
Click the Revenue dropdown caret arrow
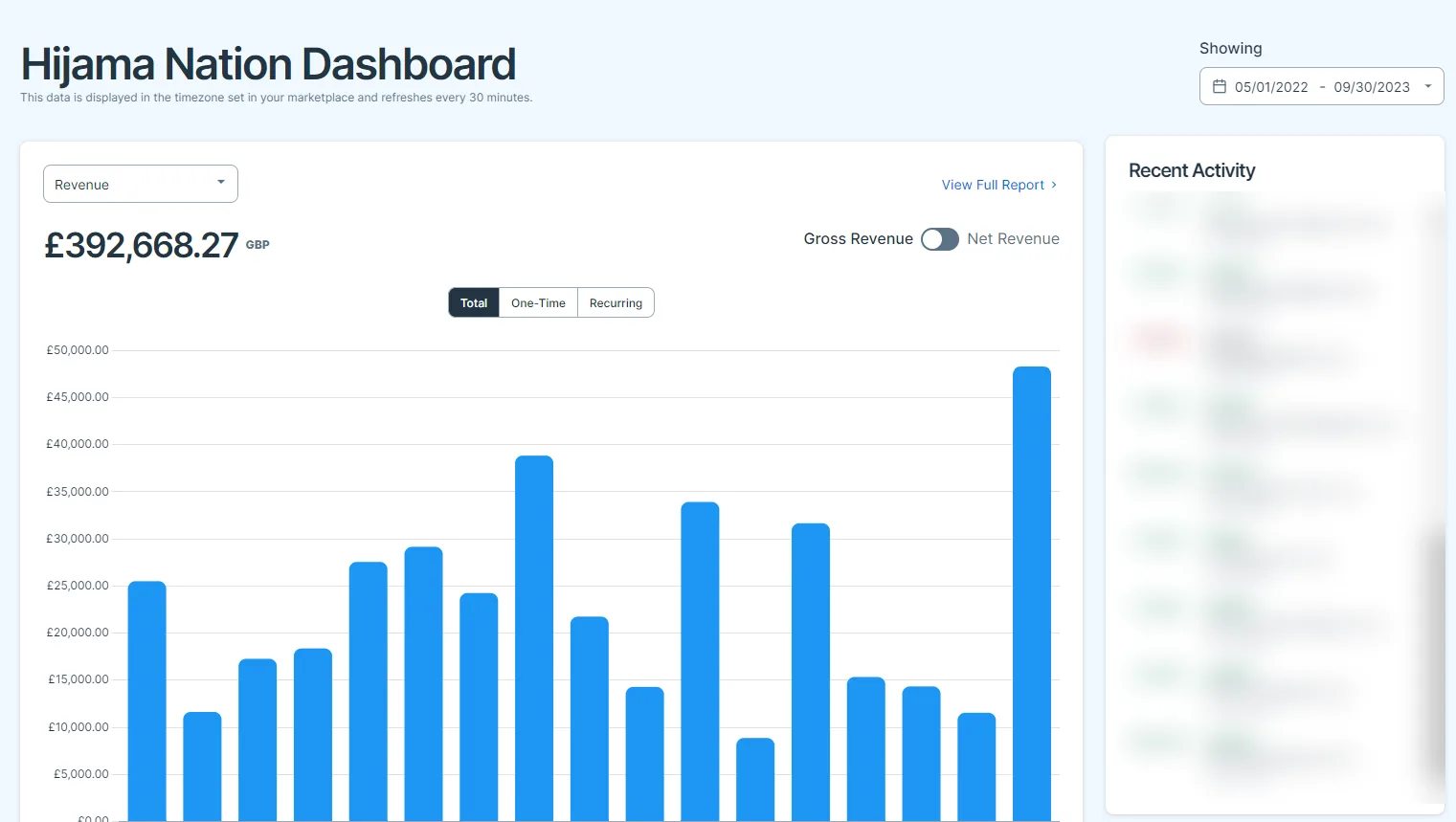(221, 182)
